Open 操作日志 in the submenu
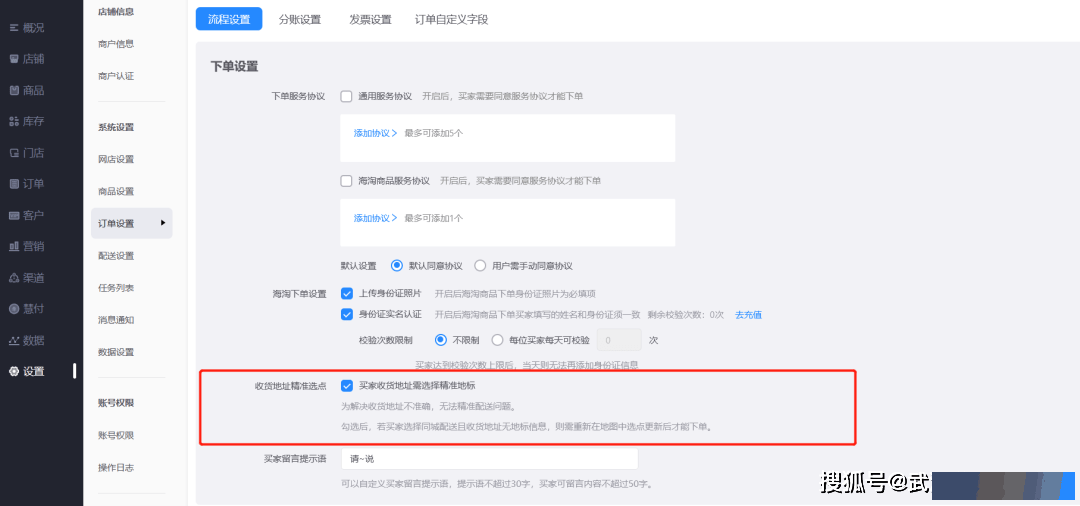Image resolution: width=1080 pixels, height=506 pixels. 116,467
